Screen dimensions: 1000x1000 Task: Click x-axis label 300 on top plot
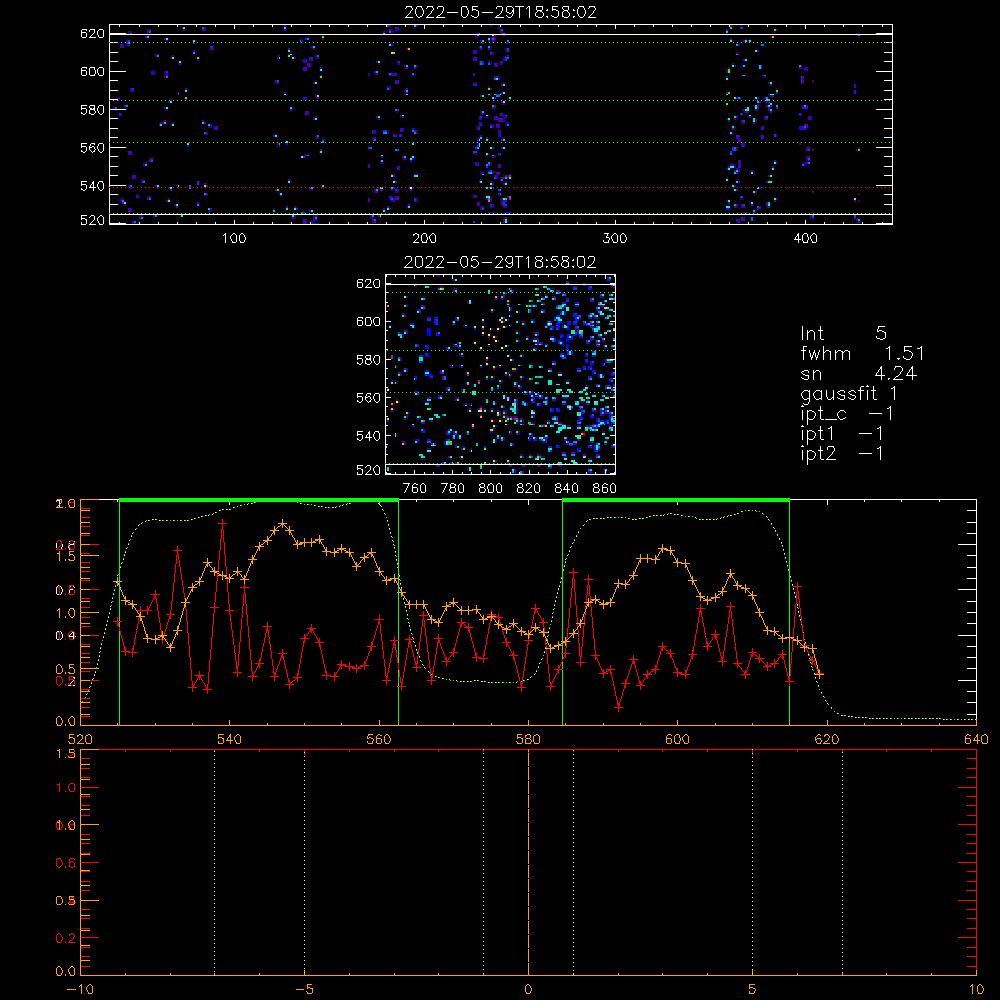pyautogui.click(x=615, y=239)
